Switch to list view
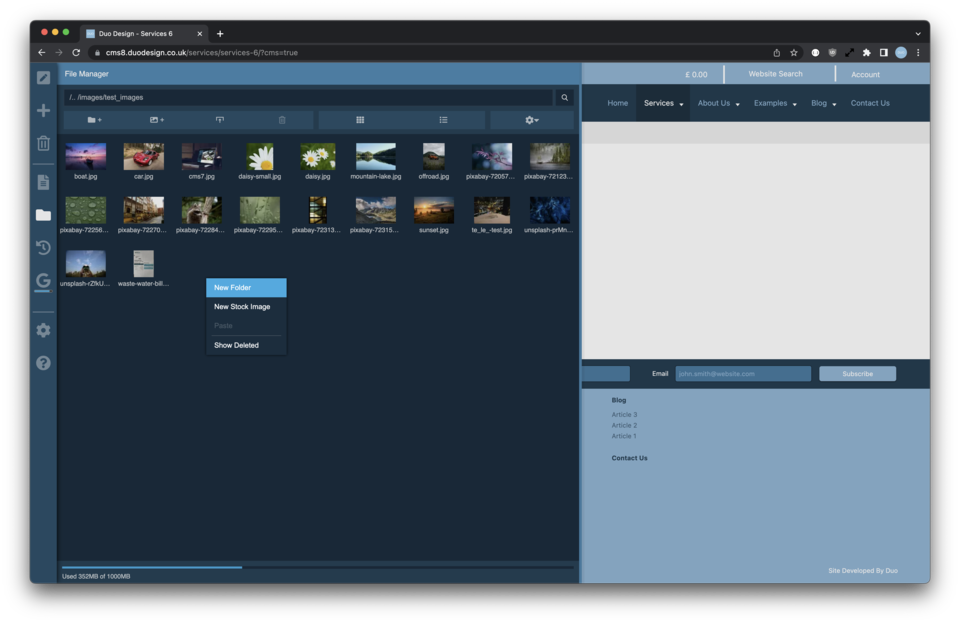This screenshot has height=623, width=960. pos(443,120)
